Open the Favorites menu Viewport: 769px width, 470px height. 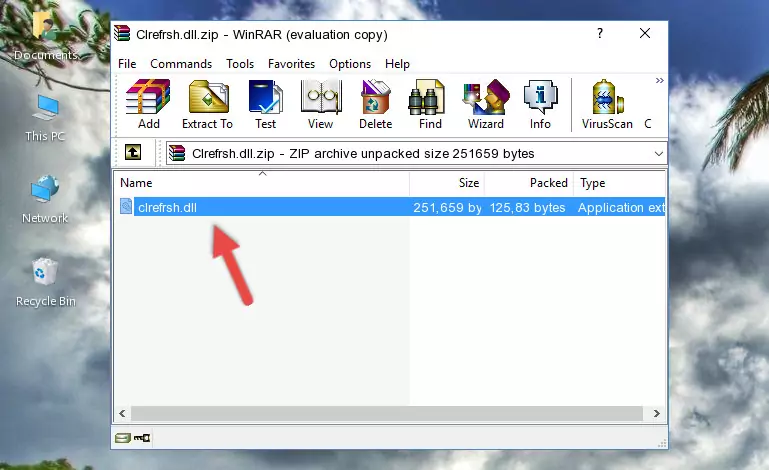click(x=291, y=64)
